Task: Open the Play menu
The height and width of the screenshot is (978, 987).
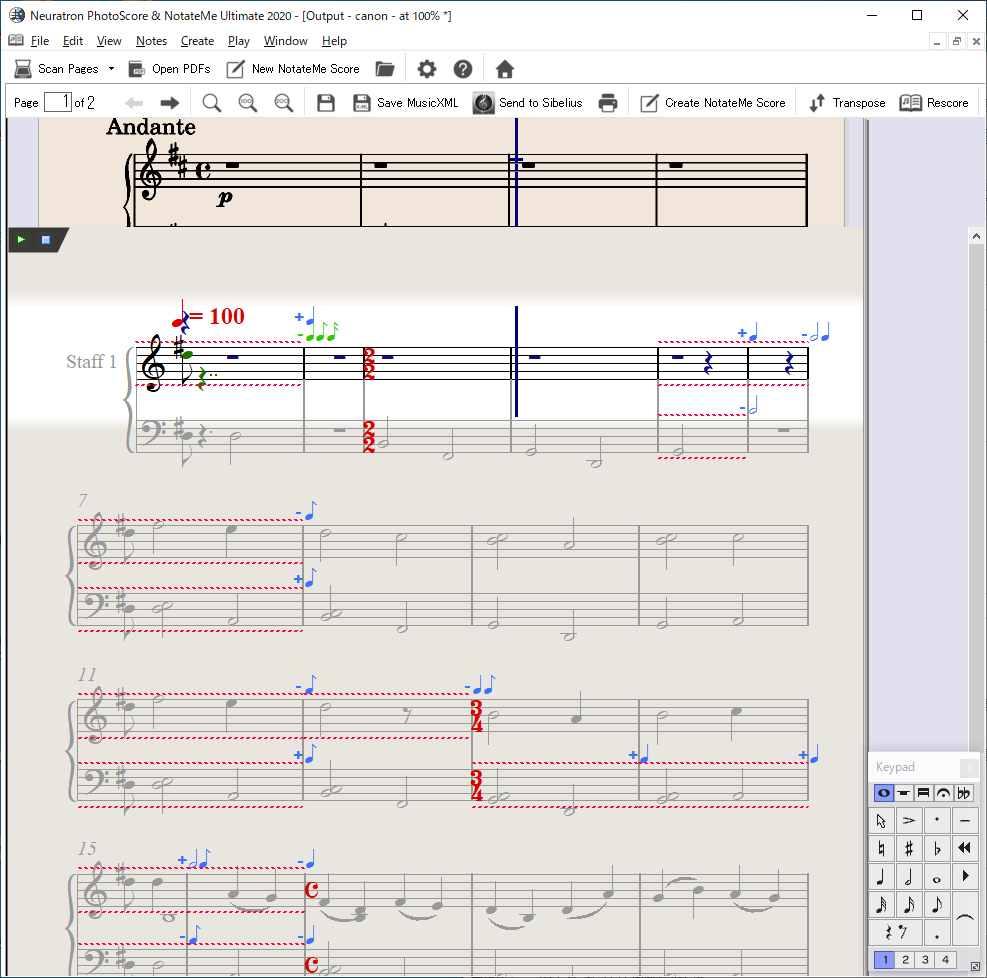Action: click(238, 41)
